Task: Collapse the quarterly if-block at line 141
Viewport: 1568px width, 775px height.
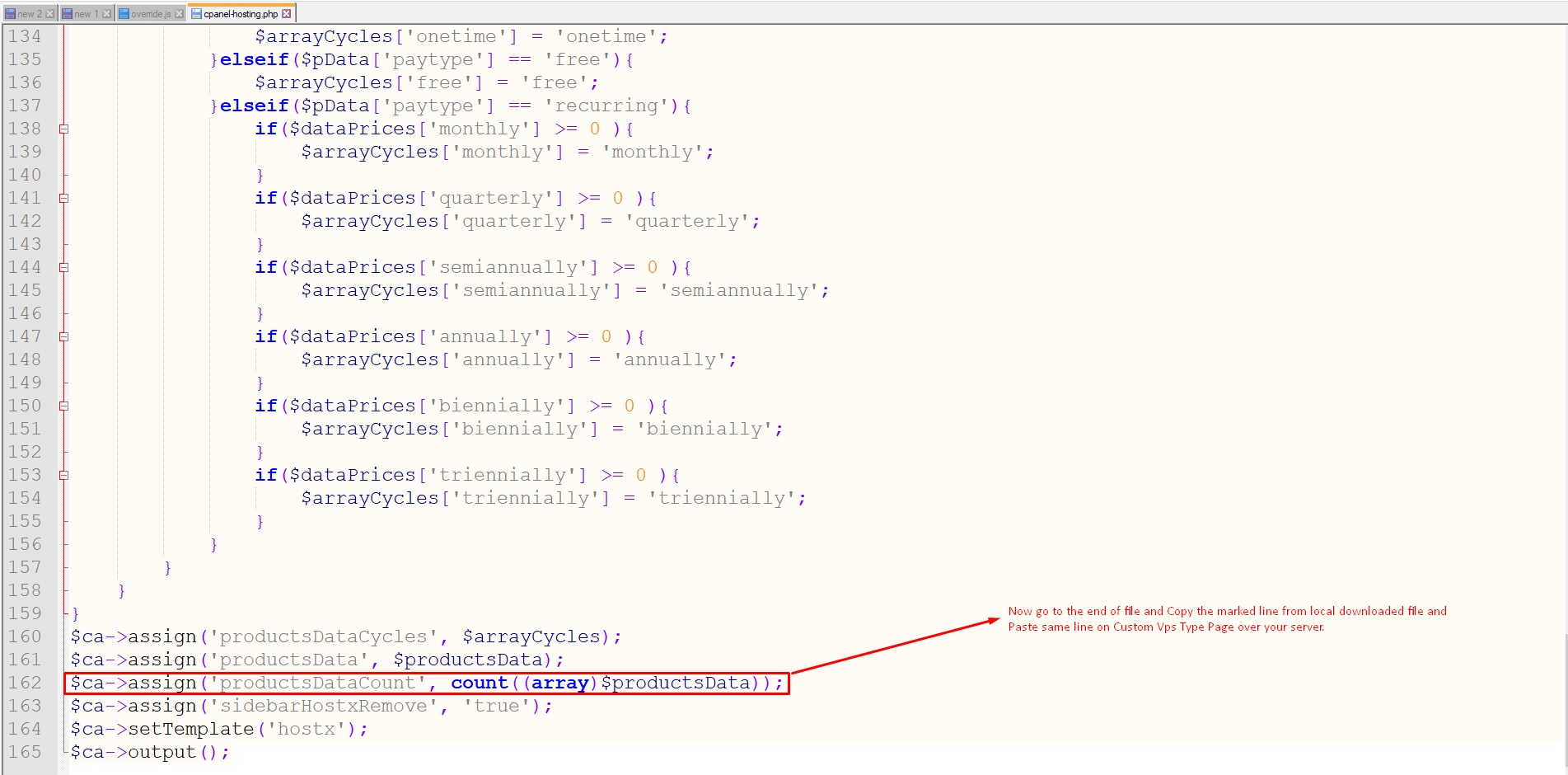Action: (63, 199)
